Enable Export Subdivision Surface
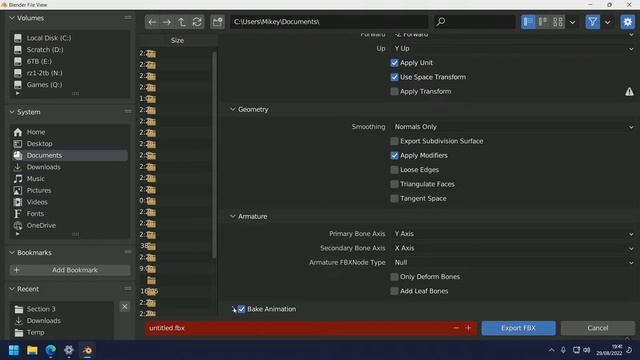This screenshot has height=360, width=640. tap(394, 141)
